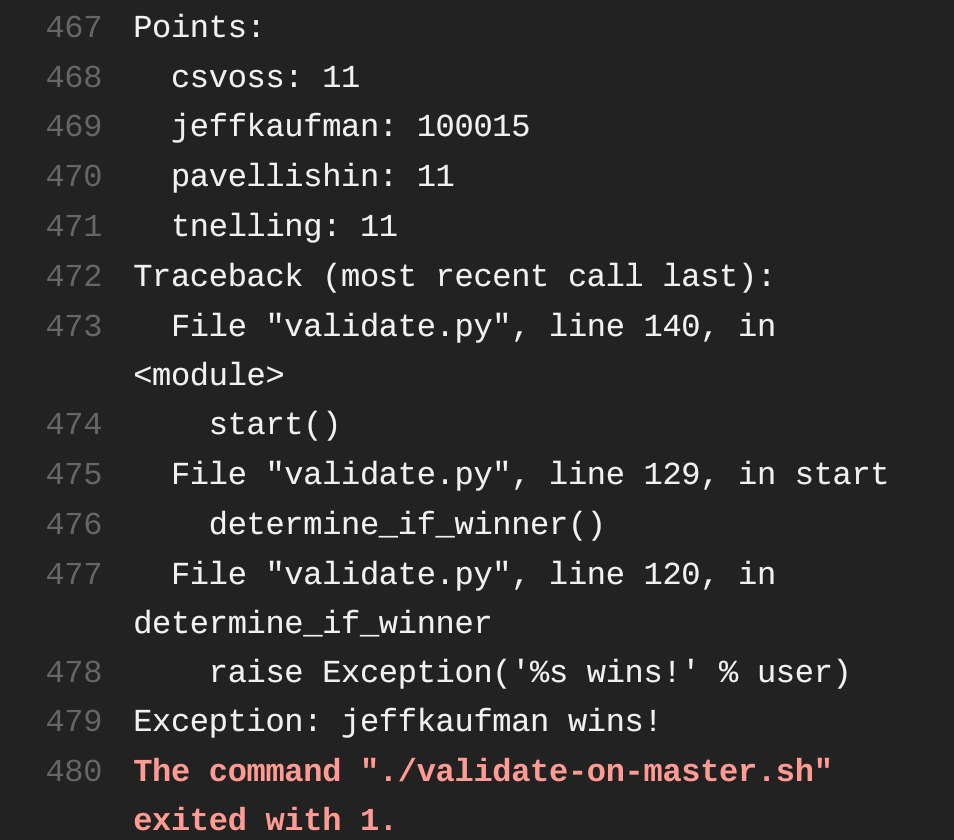Select line number 480 of the error
Viewport: 954px width, 840px height.
click(73, 772)
